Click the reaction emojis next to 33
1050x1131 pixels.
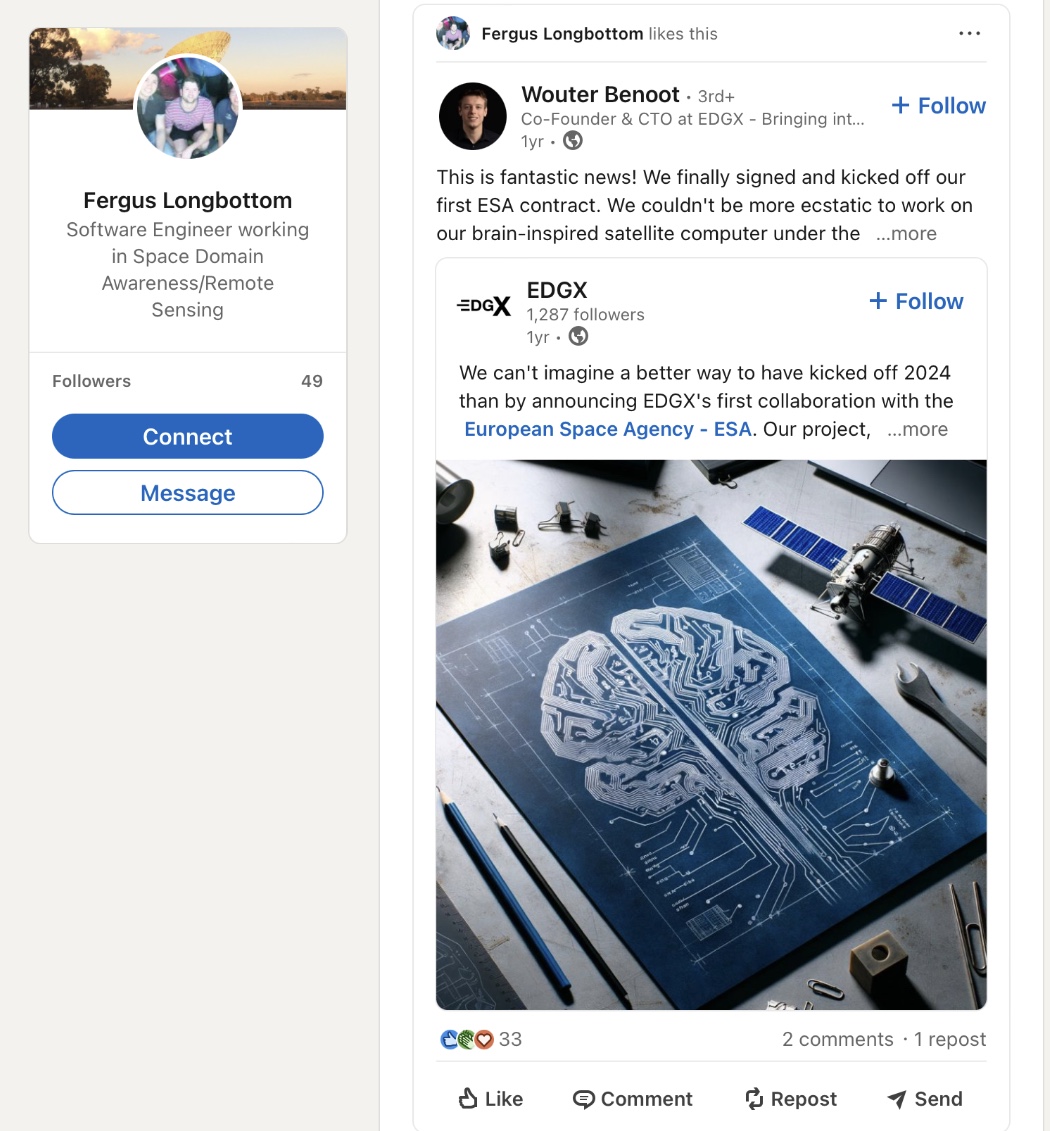pyautogui.click(x=467, y=1040)
